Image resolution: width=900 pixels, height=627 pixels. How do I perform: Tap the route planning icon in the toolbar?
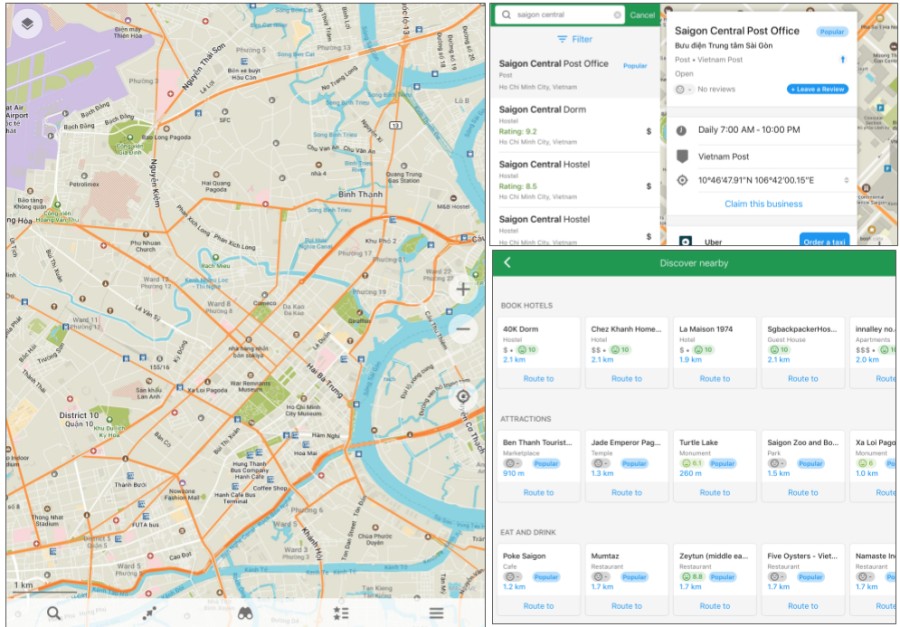(149, 613)
